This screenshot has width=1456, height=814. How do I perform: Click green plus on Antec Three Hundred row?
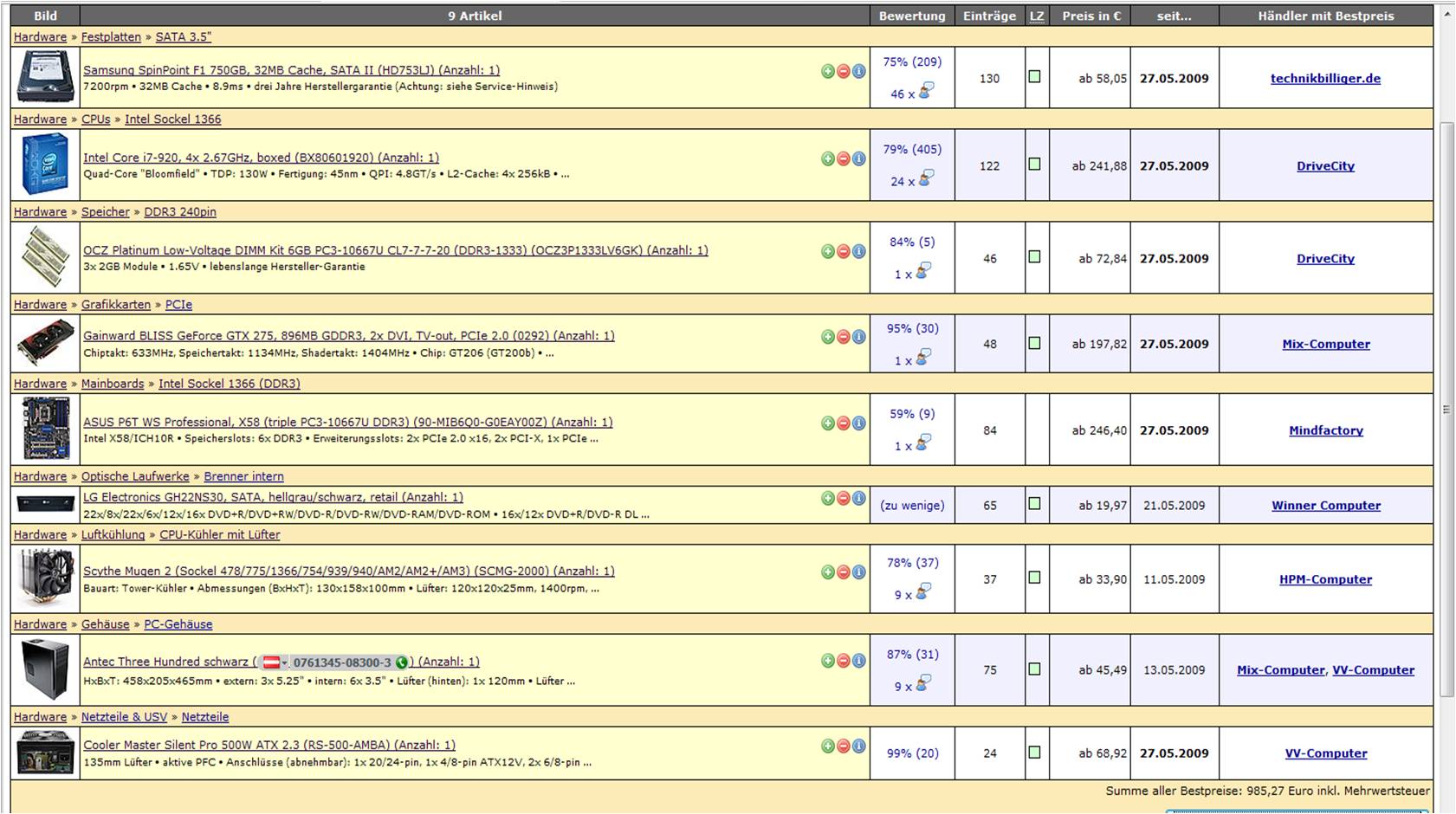pyautogui.click(x=828, y=661)
